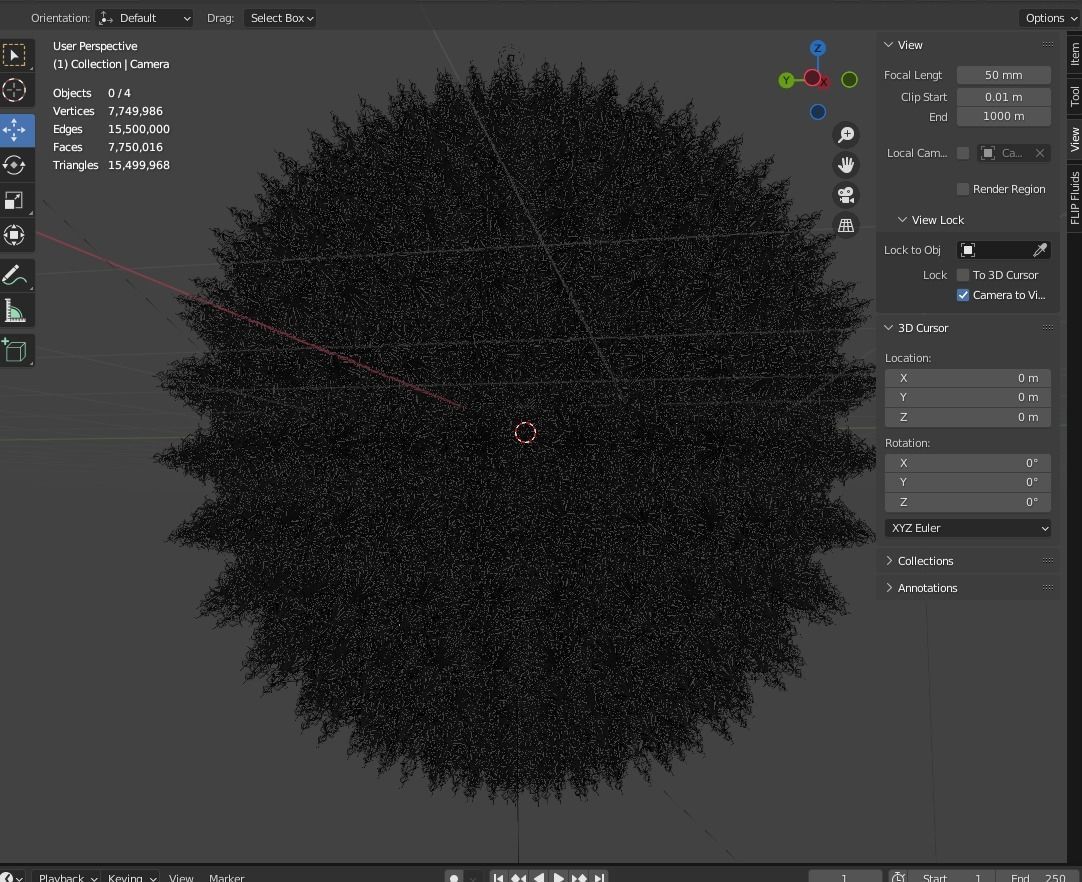Click the negative Z blue gizmo circle

pyautogui.click(x=818, y=112)
